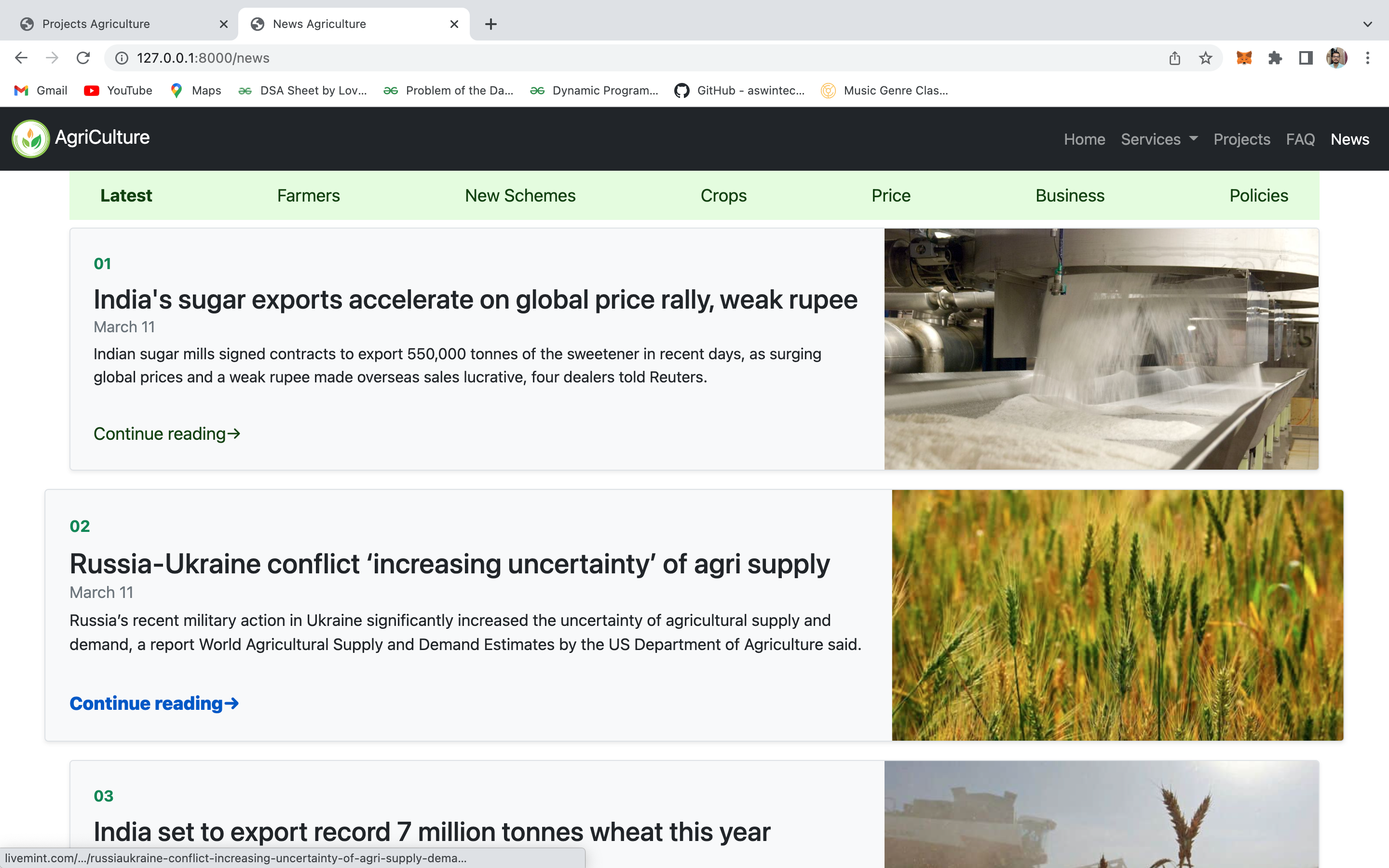This screenshot has width=1389, height=868.
Task: Continue reading the Russia-Ukraine conflict article
Action: pos(154,704)
